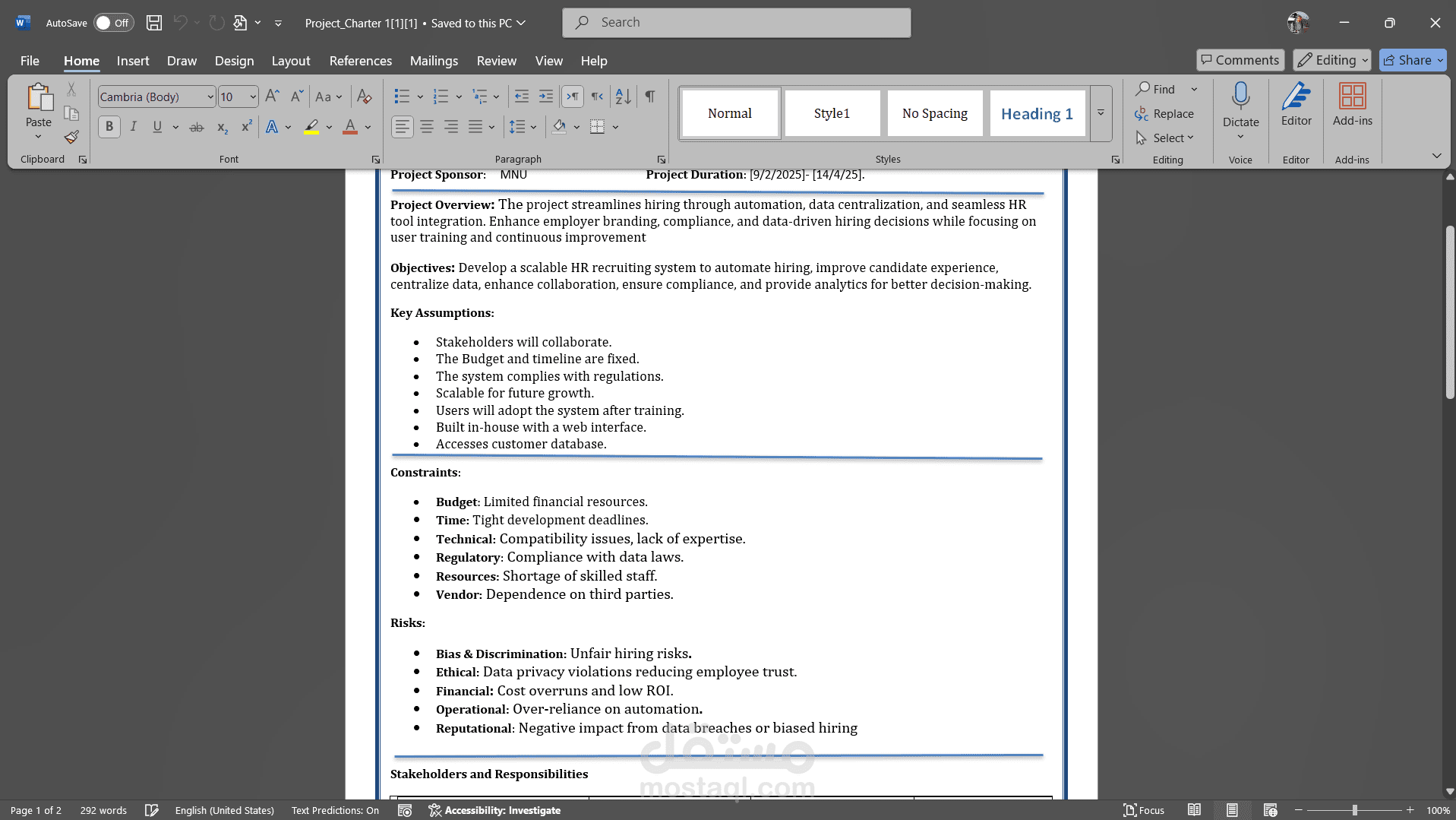The width and height of the screenshot is (1456, 820).
Task: Apply yellow text highlight color
Action: [311, 127]
